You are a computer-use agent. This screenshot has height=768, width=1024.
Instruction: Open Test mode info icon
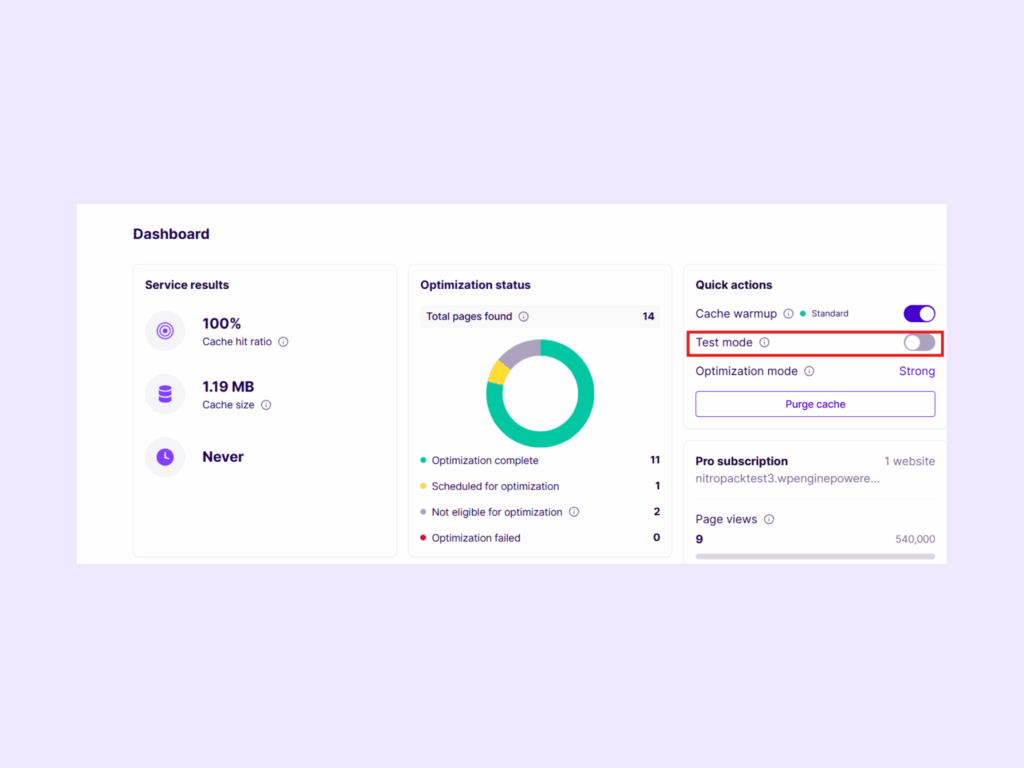pyautogui.click(x=764, y=342)
